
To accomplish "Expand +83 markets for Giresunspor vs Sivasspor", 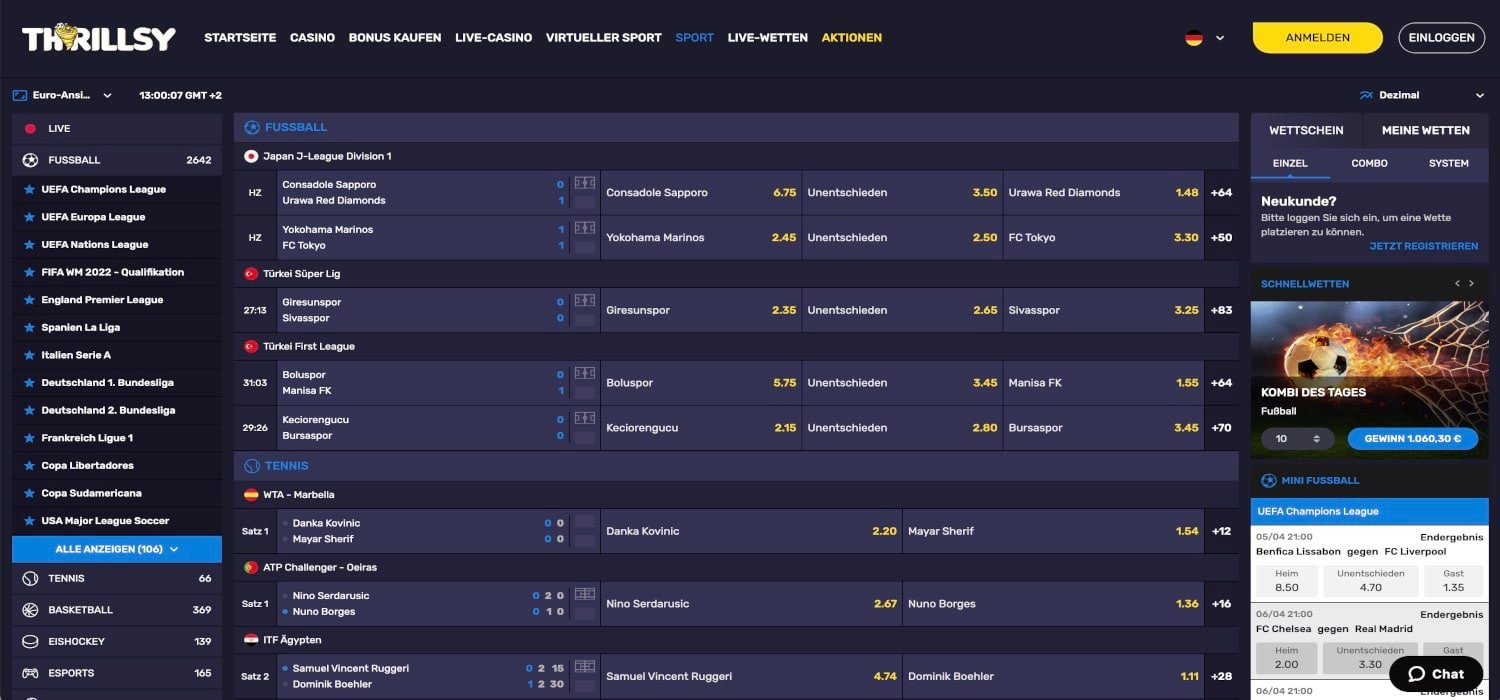I will tap(1221, 310).
